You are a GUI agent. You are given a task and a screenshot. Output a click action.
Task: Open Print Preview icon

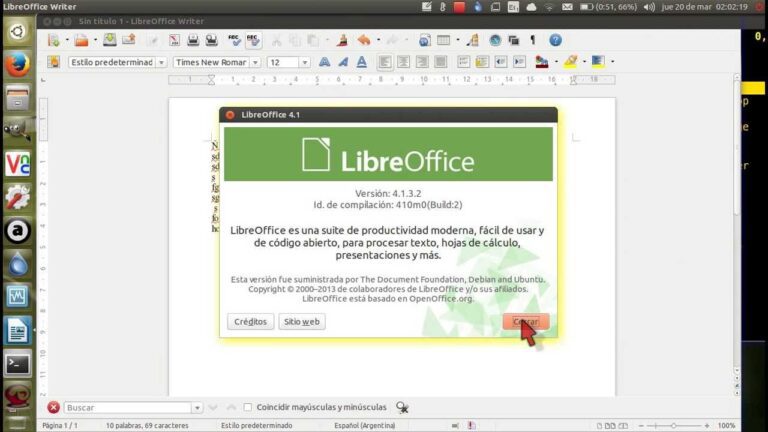coord(212,40)
